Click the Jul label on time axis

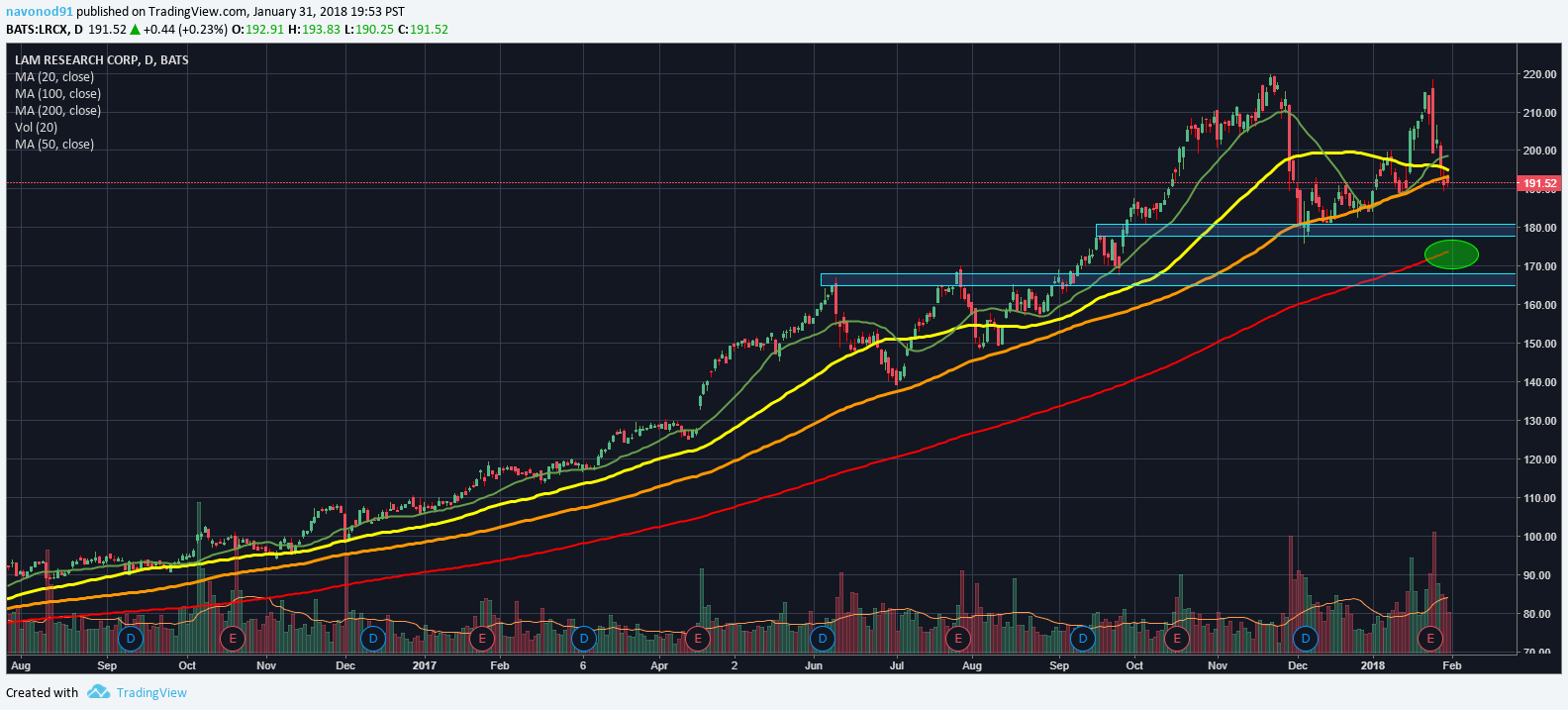point(897,665)
